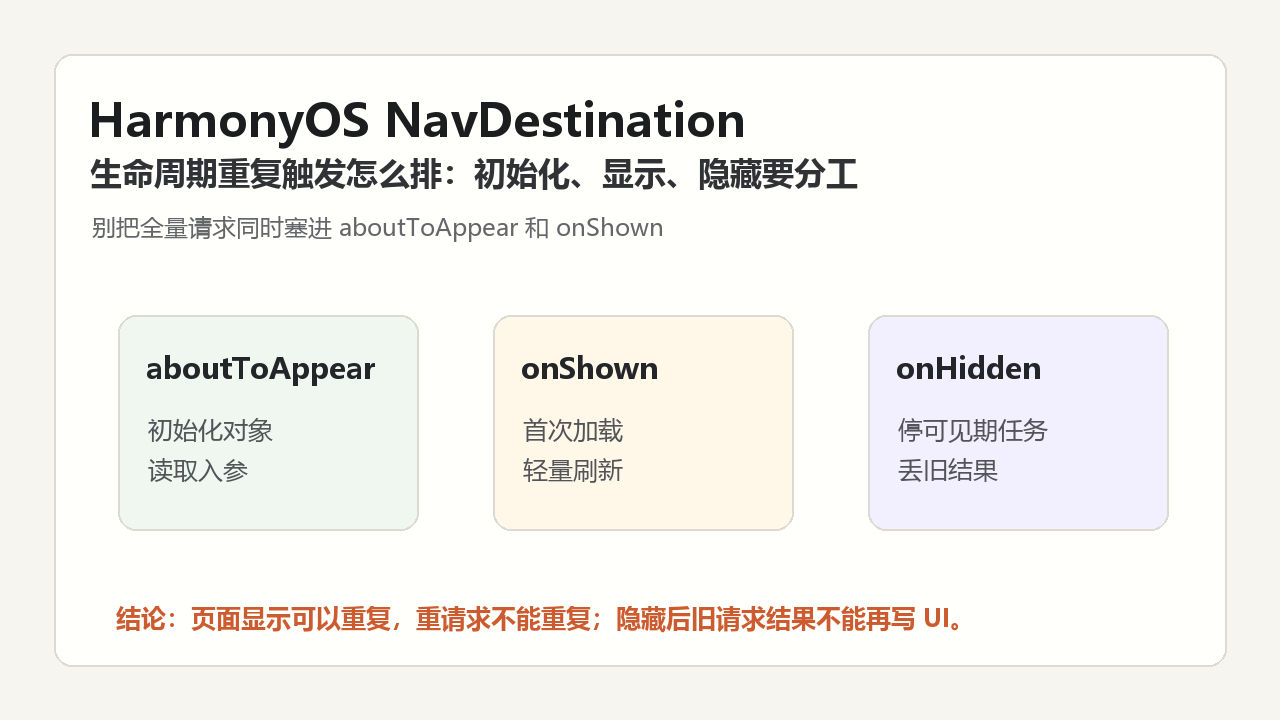Click 丢旧结果 in the onHidden card
1280x720 pixels.
947,471
